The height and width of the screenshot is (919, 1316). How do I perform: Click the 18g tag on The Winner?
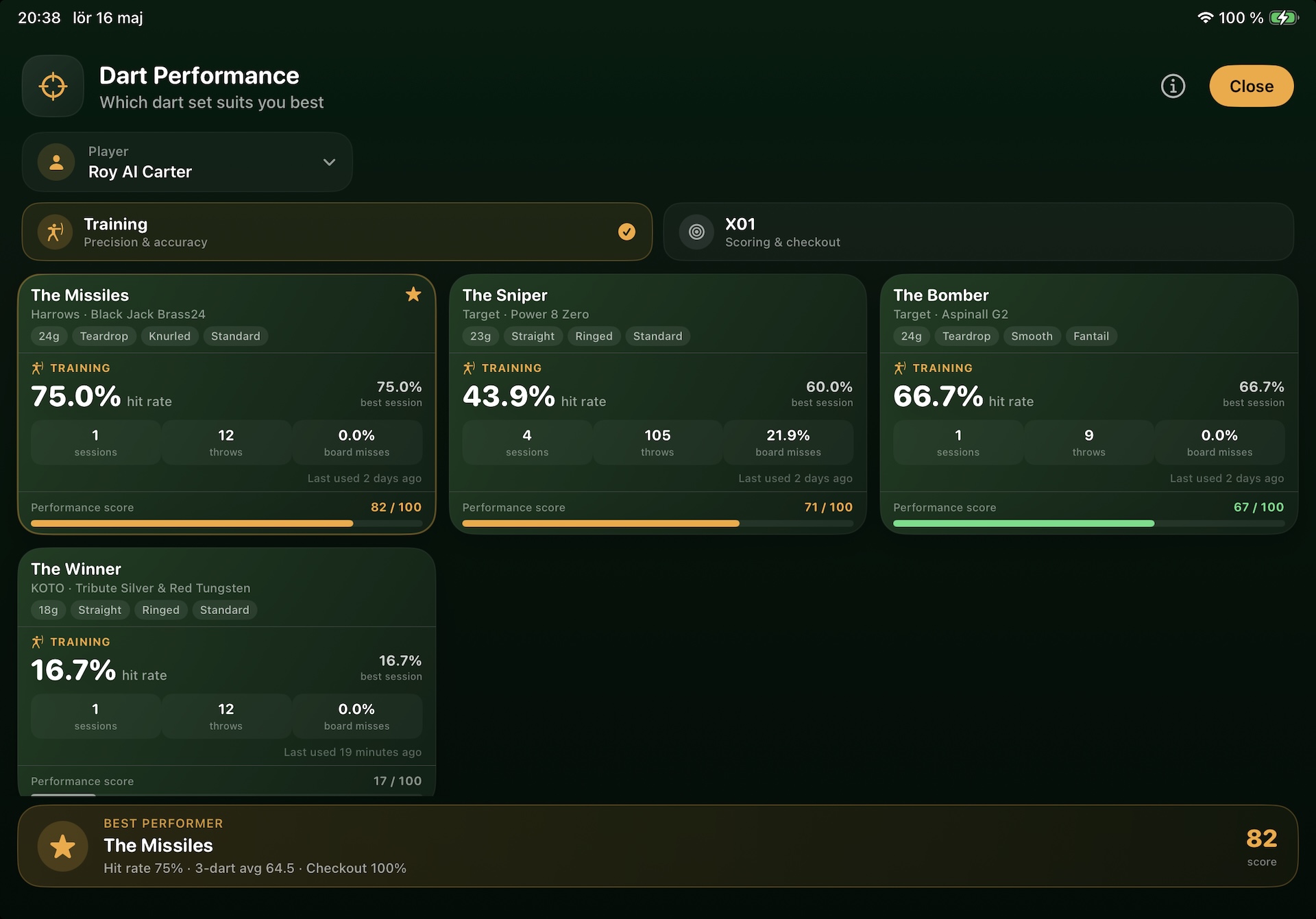(x=48, y=610)
